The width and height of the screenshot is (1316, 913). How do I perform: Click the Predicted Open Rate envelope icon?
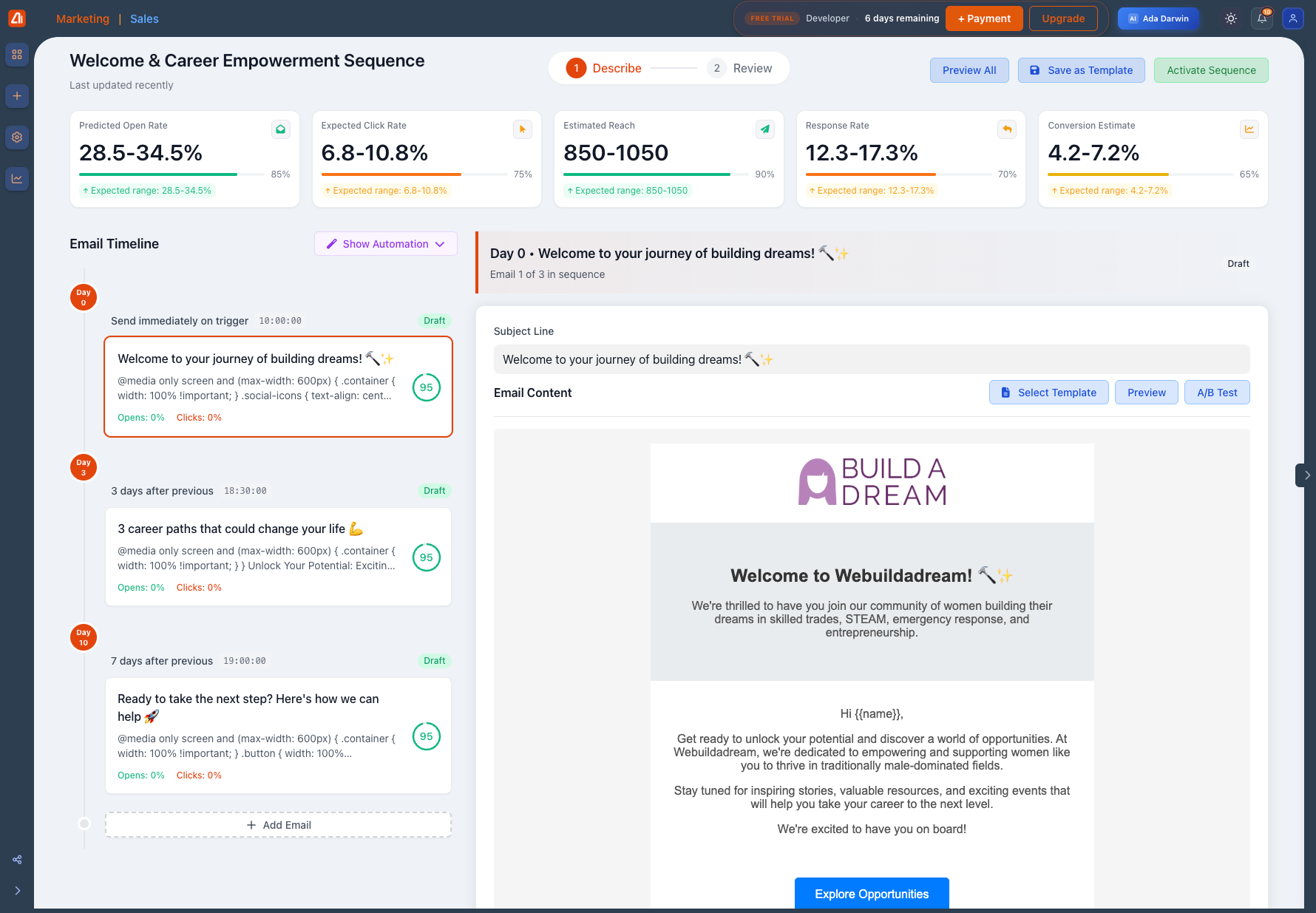(x=280, y=129)
